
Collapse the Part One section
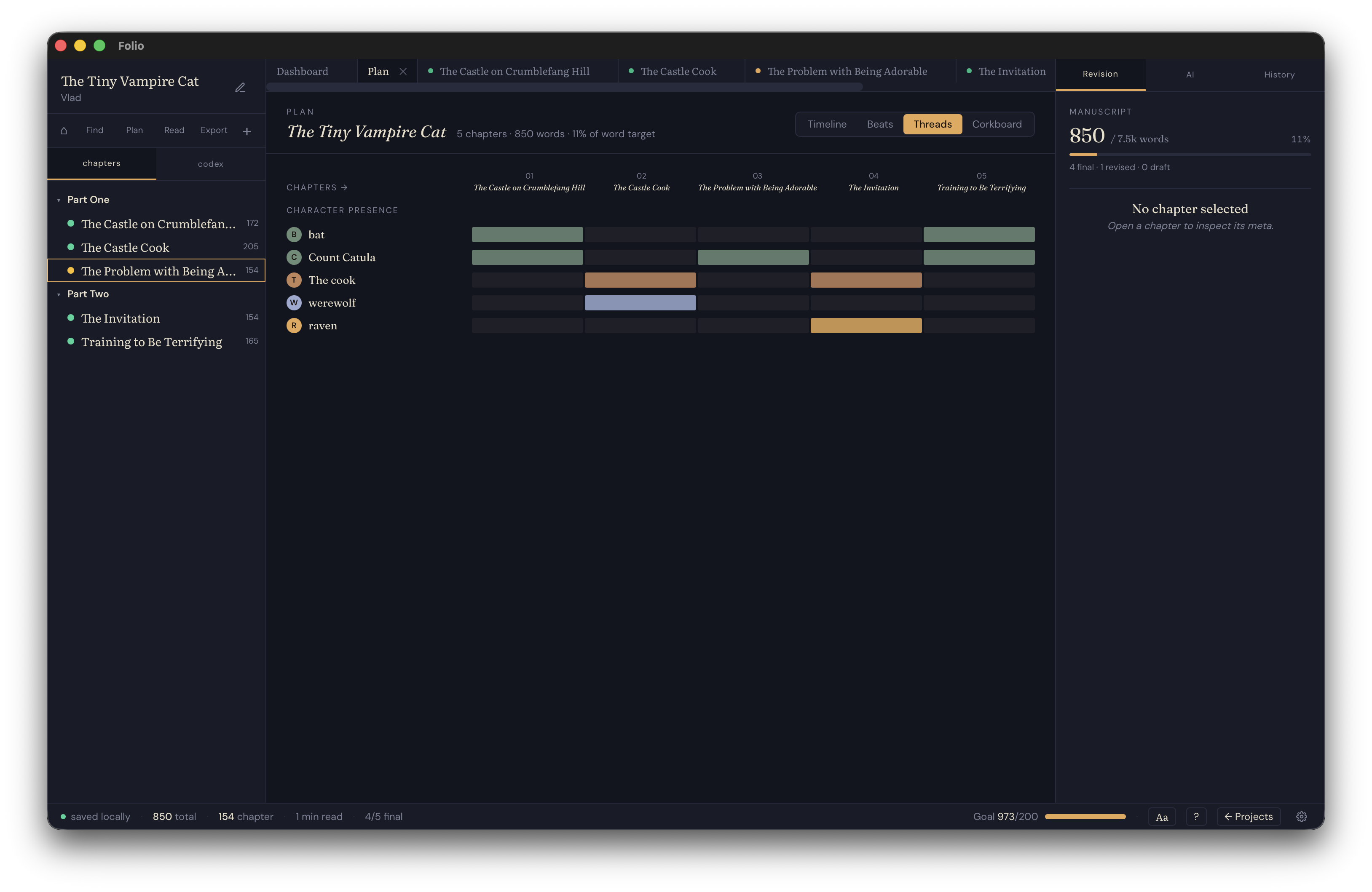pyautogui.click(x=59, y=200)
